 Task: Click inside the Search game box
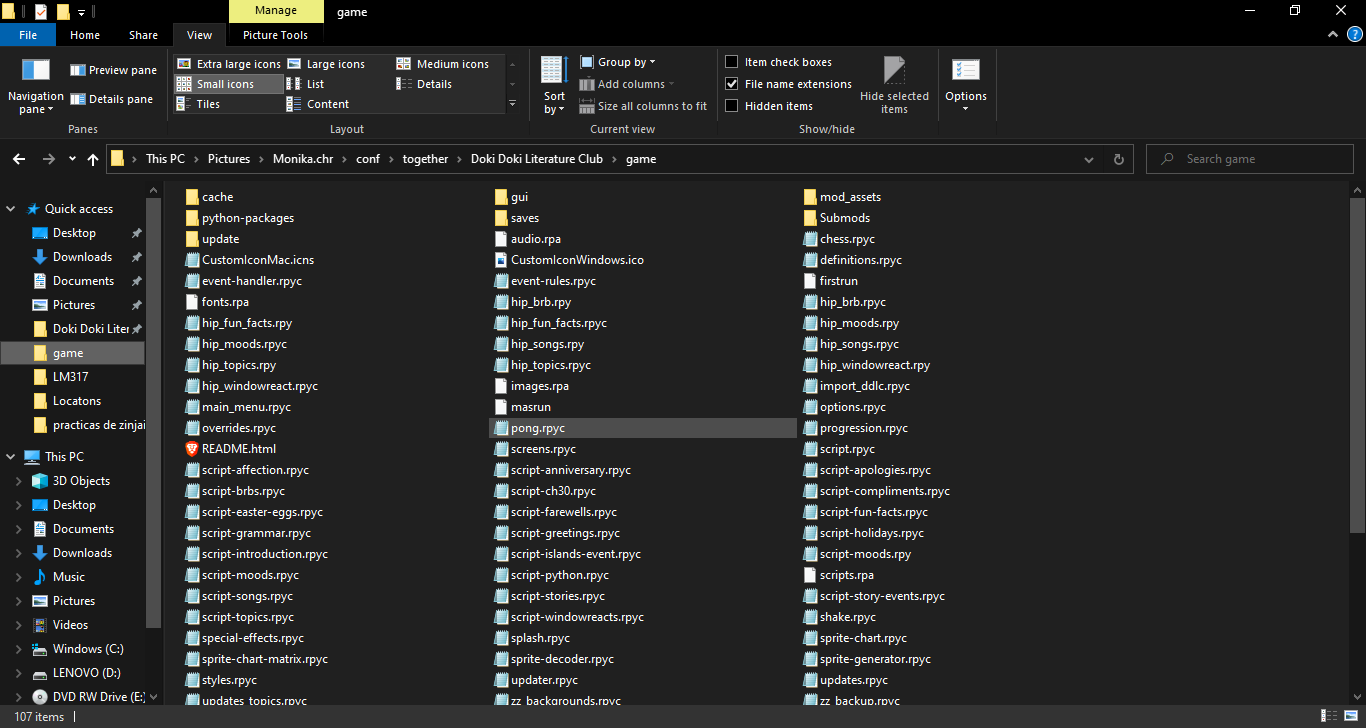[1248, 158]
